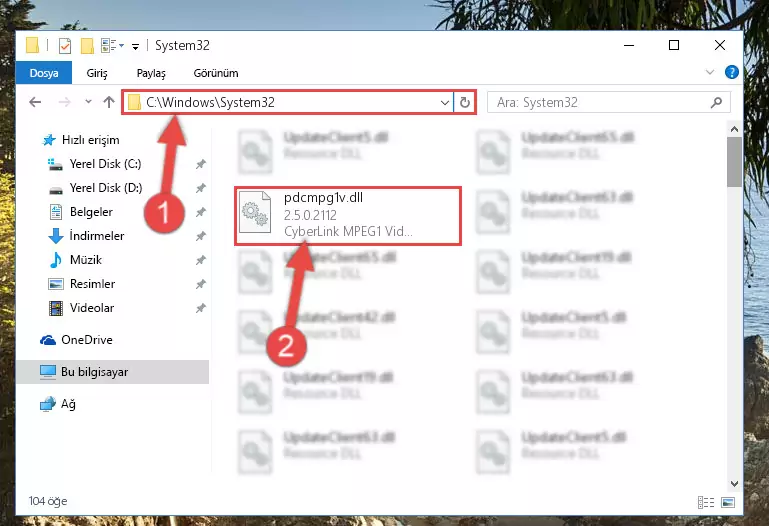Select Hızlı erişim in navigation pane
This screenshot has height=526, width=769.
(x=81, y=140)
